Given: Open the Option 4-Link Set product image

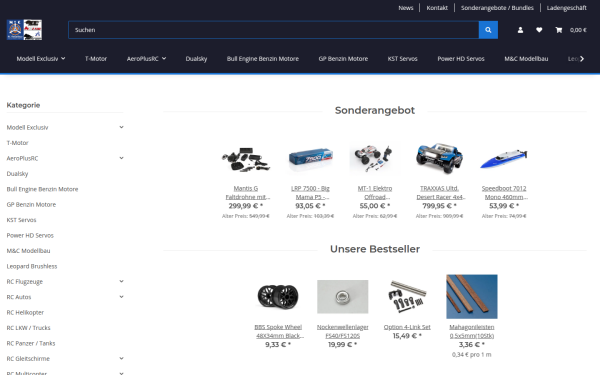Looking at the screenshot, I should click(407, 297).
